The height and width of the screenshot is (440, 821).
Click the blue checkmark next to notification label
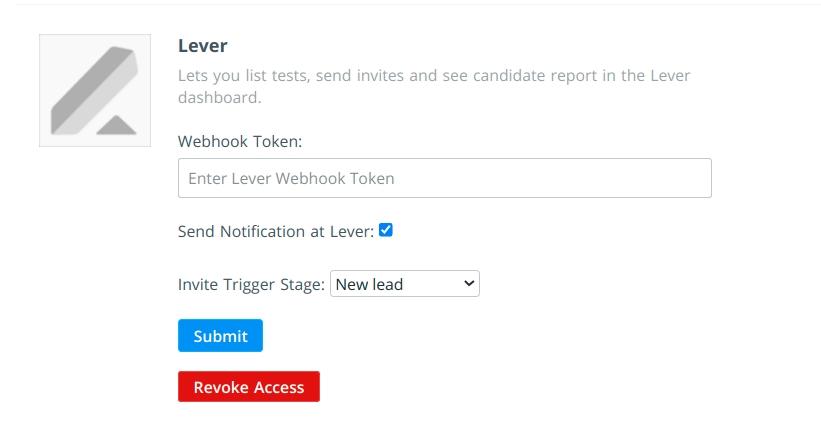click(386, 230)
